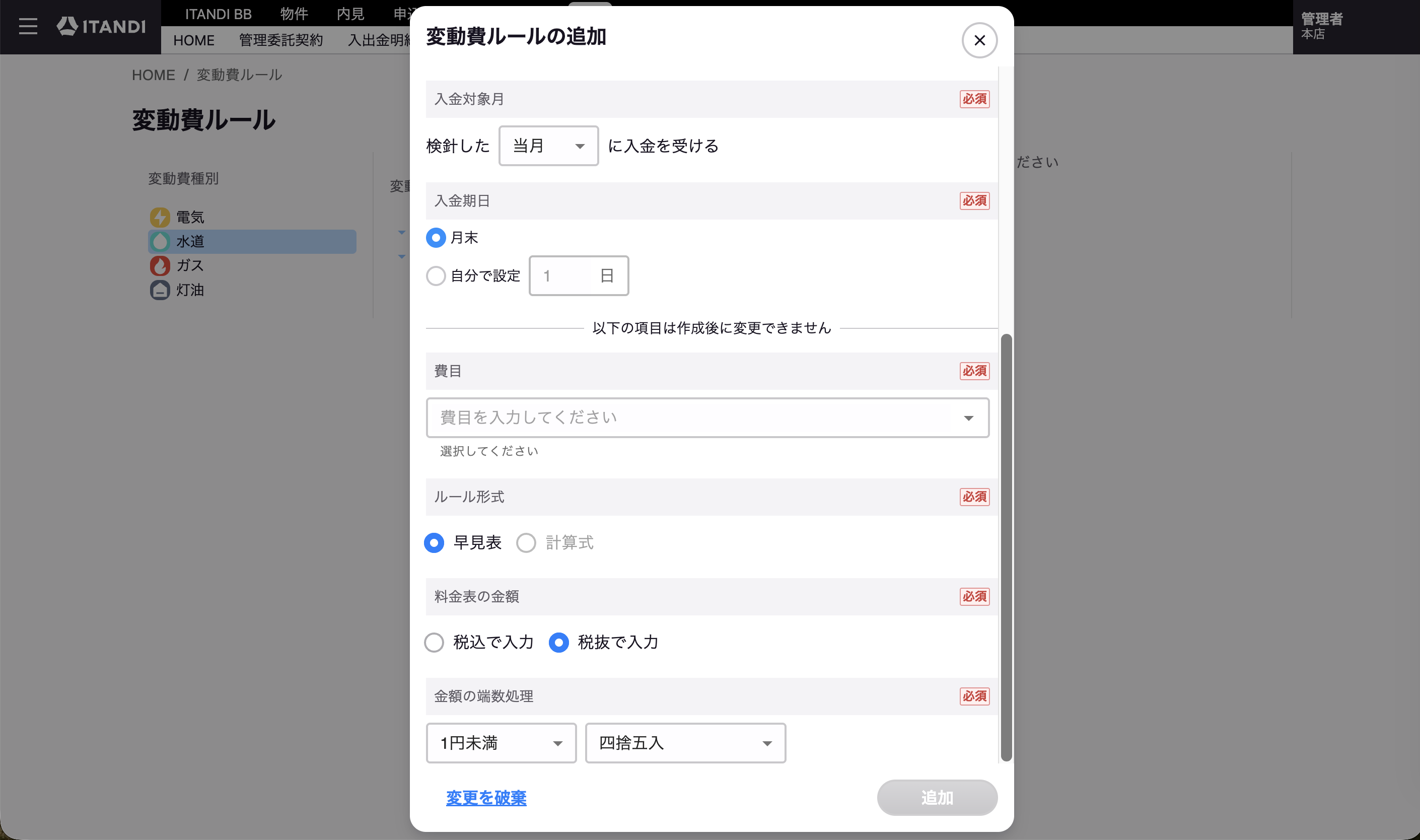This screenshot has width=1420, height=840.
Task: Choose 自分で設定 radio button
Action: pos(435,276)
